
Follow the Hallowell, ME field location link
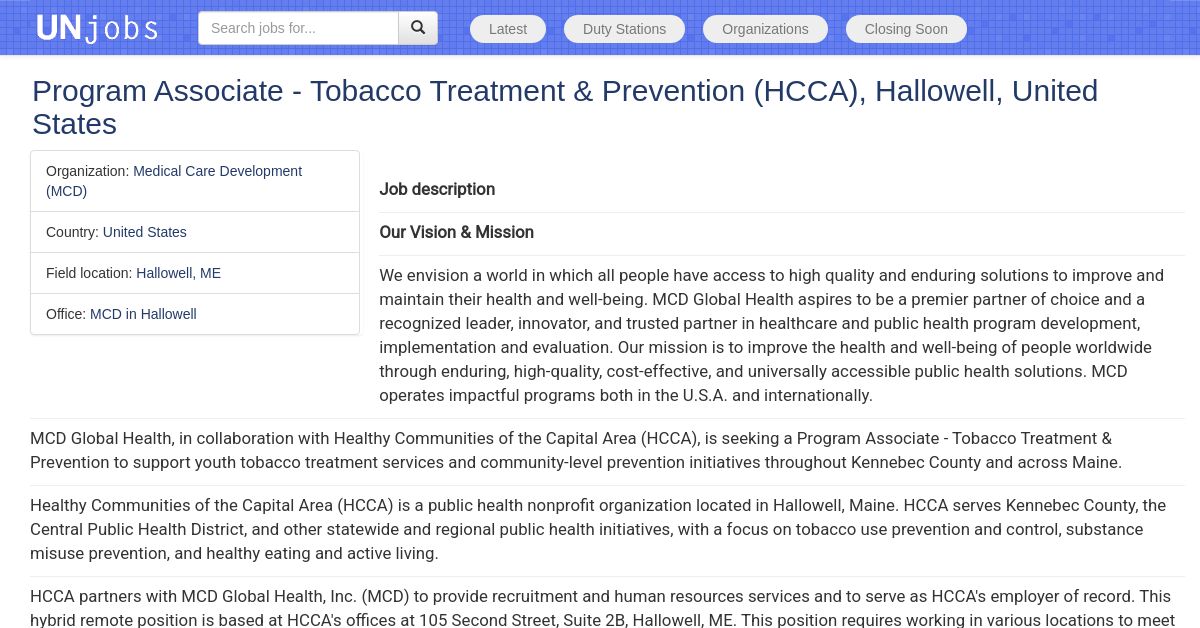pos(178,273)
